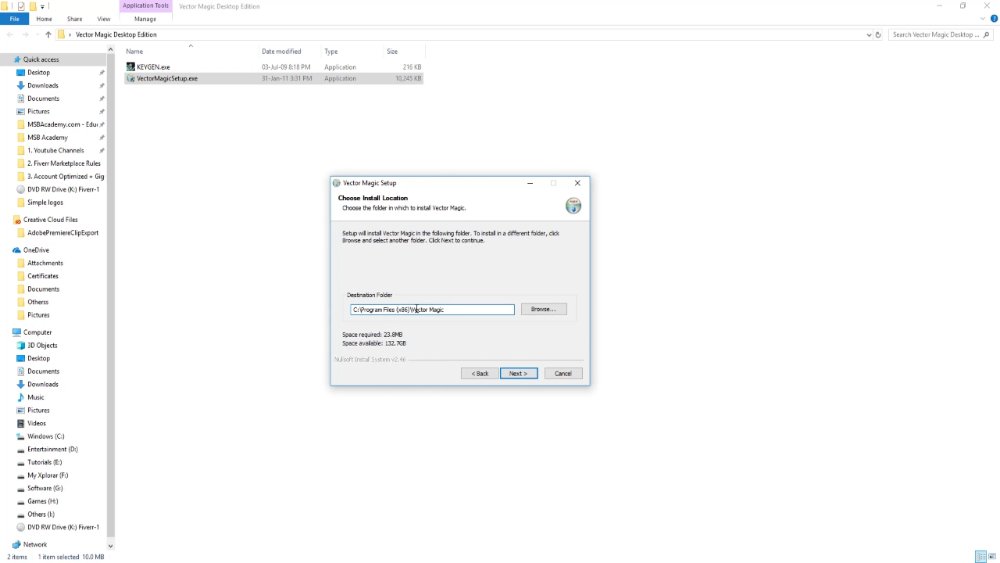Open the View ribbon tab
This screenshot has width=1000, height=563.
[x=103, y=19]
